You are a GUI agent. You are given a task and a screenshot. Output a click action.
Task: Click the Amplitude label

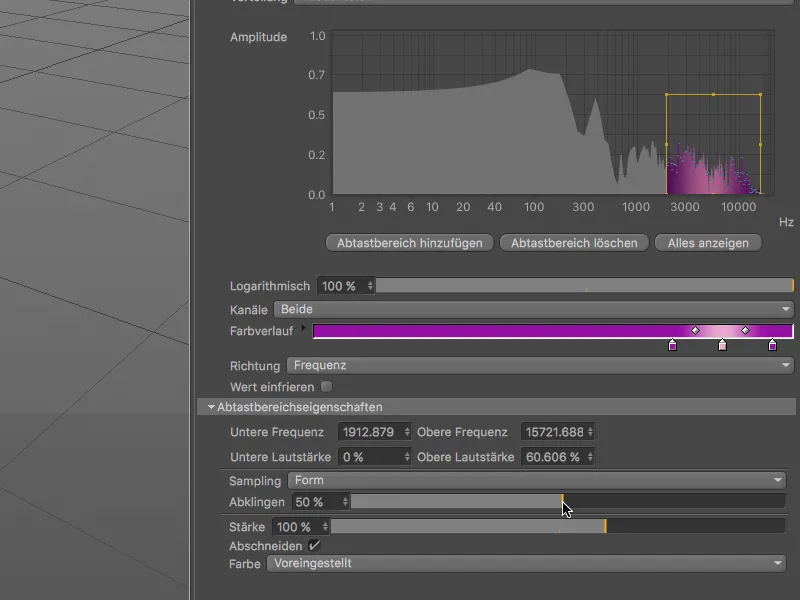[x=258, y=37]
